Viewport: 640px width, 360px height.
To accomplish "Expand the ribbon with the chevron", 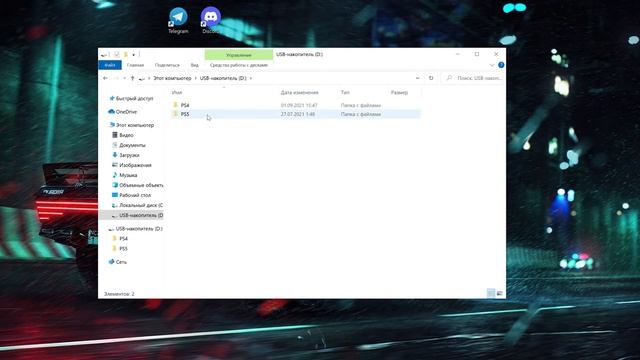I will [492, 65].
